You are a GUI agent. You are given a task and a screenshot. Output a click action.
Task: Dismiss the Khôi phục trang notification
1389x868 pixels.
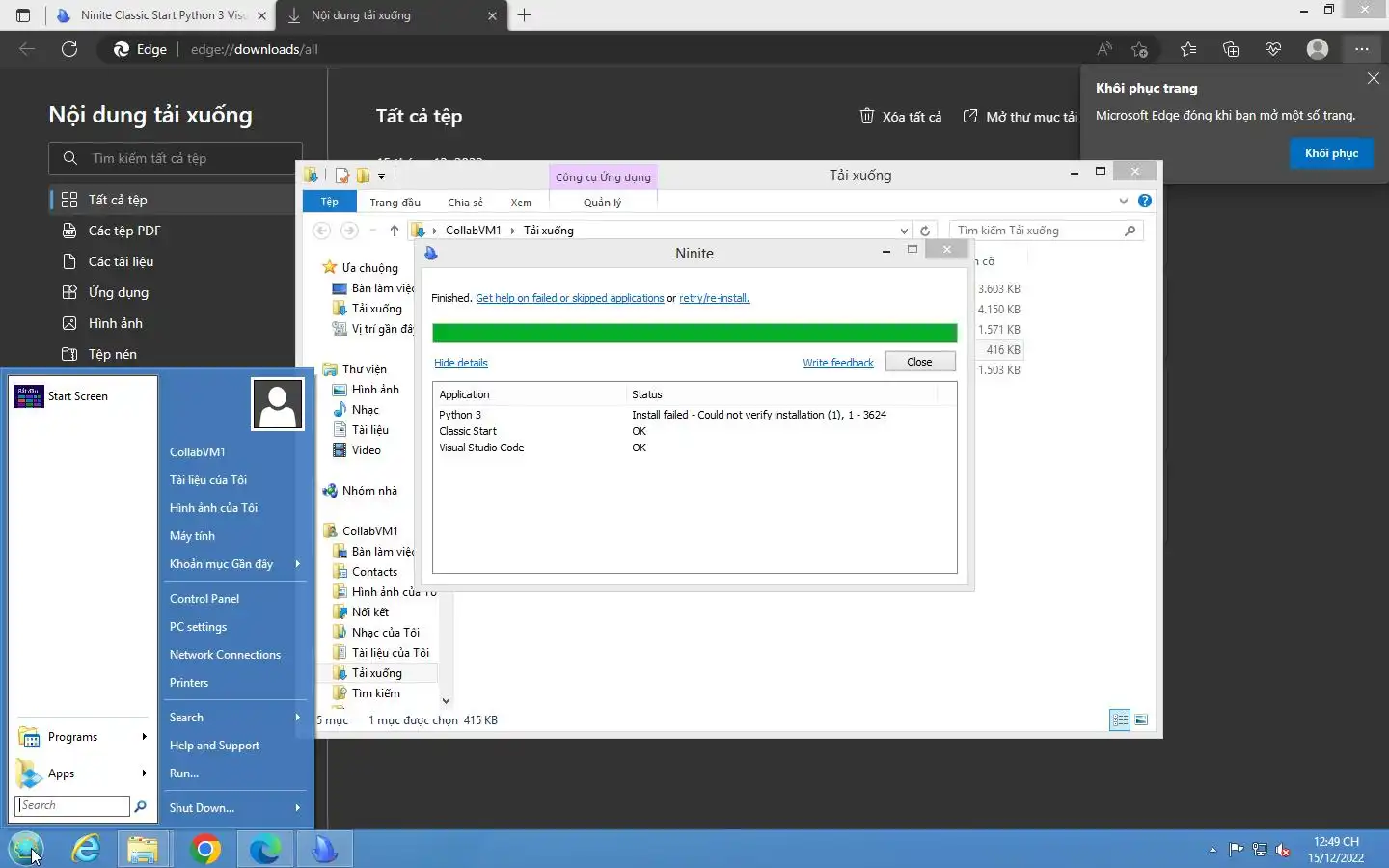point(1374,78)
